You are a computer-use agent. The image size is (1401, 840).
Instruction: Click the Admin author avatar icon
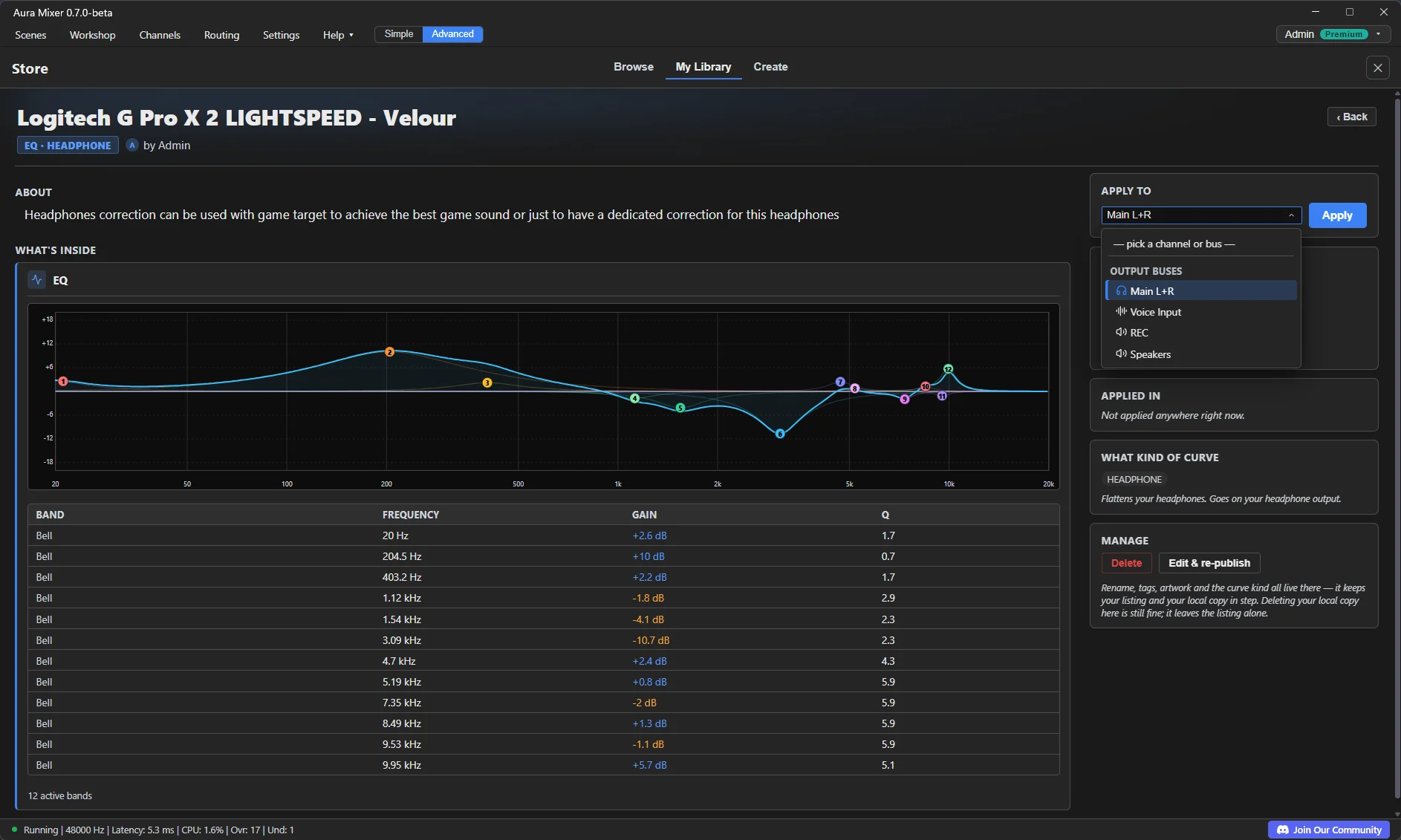tap(132, 146)
